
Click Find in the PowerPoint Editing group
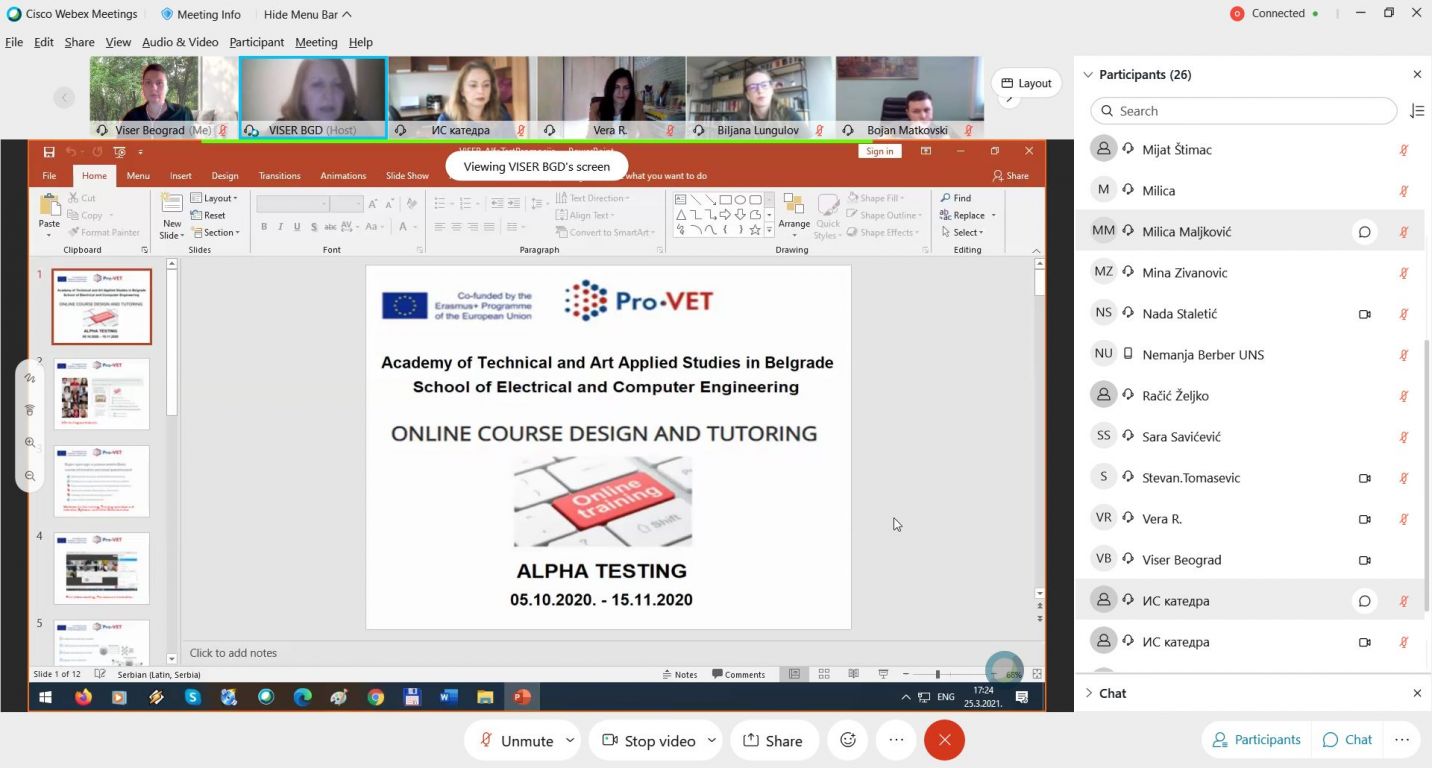pos(956,198)
